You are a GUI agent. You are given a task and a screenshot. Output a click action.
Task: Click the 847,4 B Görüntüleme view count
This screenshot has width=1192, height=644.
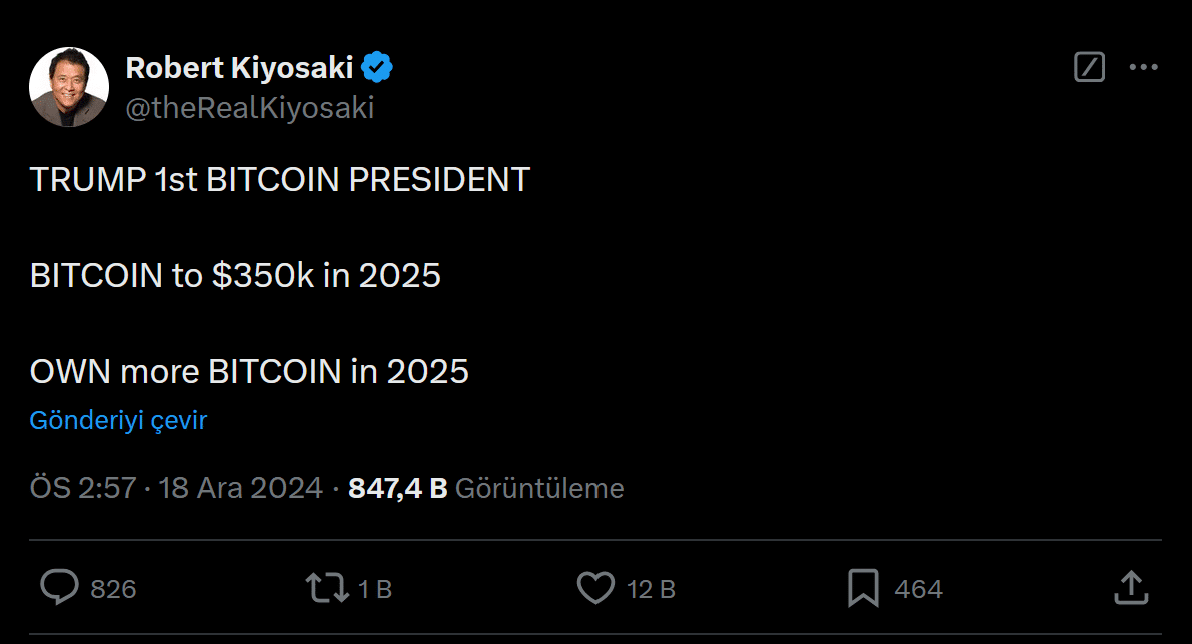click(x=486, y=488)
